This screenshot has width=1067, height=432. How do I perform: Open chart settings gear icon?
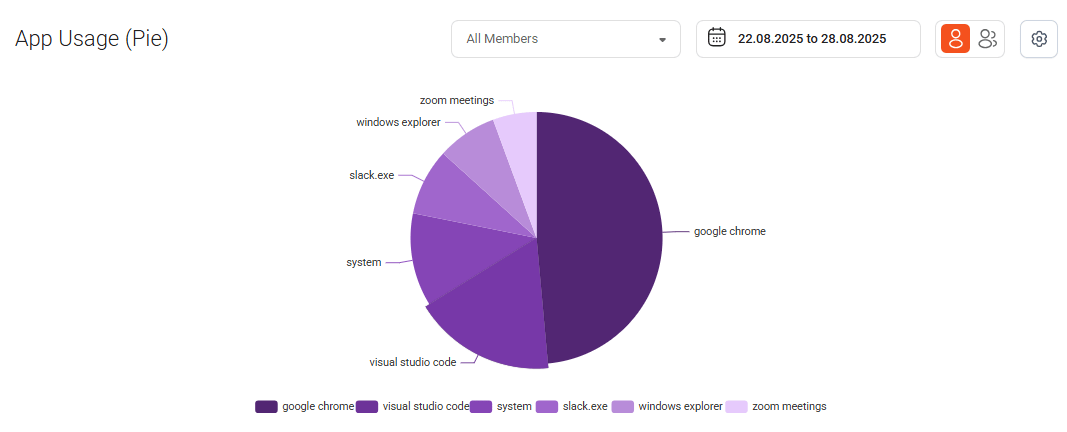[1038, 39]
